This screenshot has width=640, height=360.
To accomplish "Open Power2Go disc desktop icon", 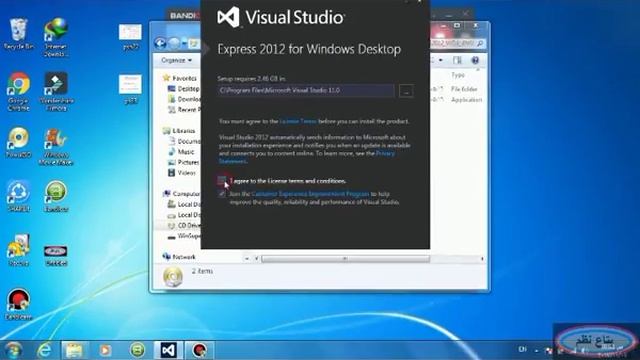I will click(18, 142).
